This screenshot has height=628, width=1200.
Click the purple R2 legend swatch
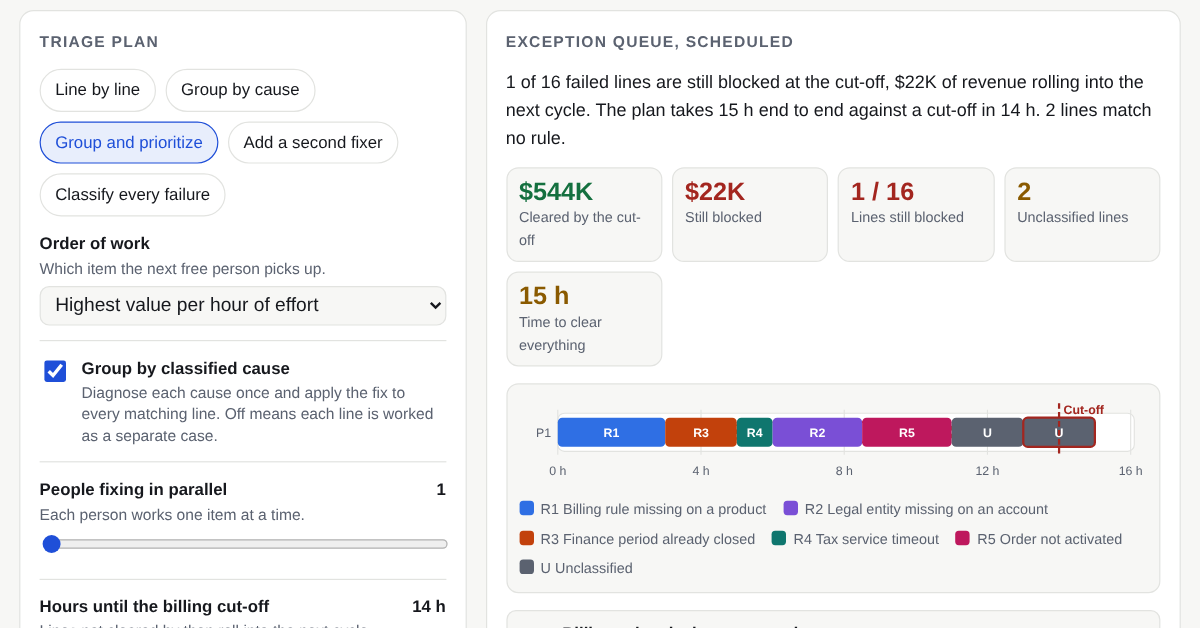point(791,508)
